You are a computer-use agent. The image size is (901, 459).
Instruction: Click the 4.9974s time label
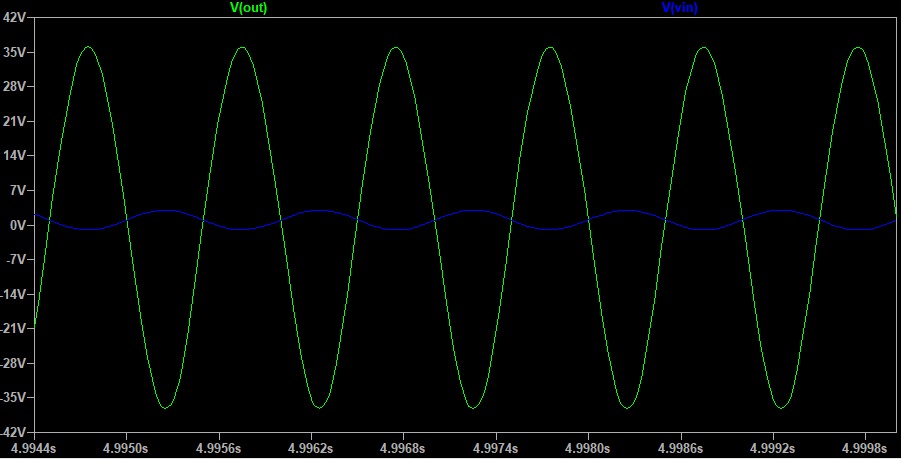tap(495, 448)
